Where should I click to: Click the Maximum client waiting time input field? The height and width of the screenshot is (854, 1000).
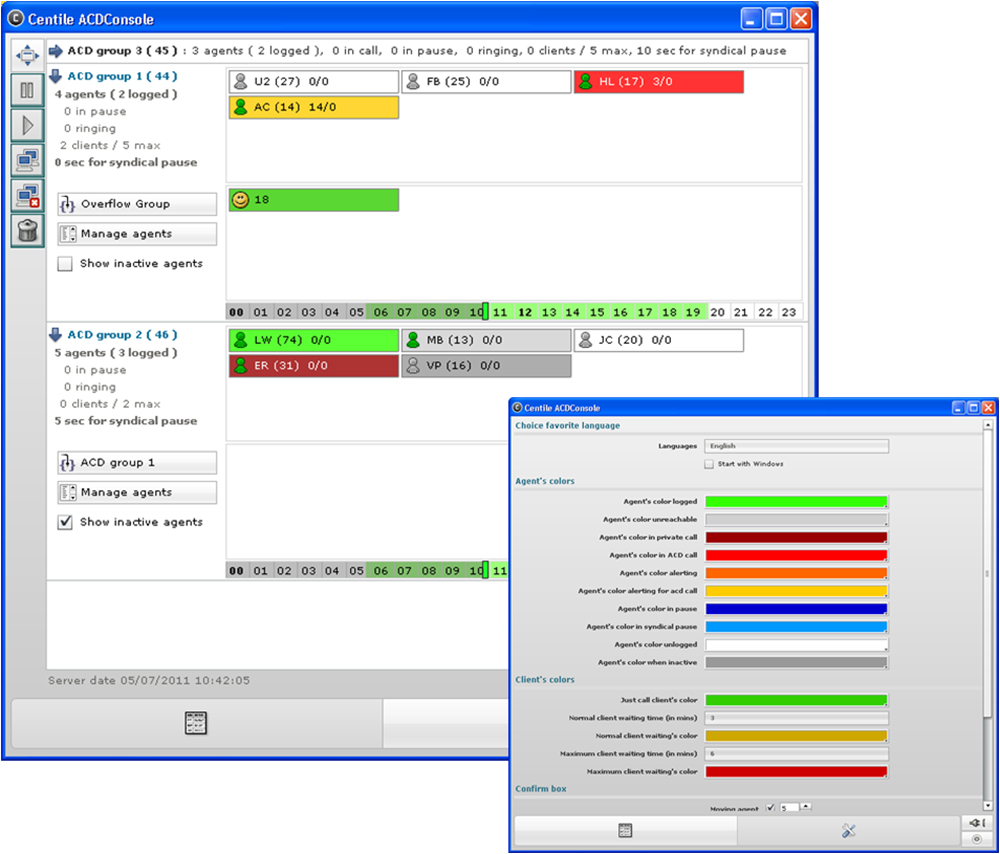pos(796,753)
